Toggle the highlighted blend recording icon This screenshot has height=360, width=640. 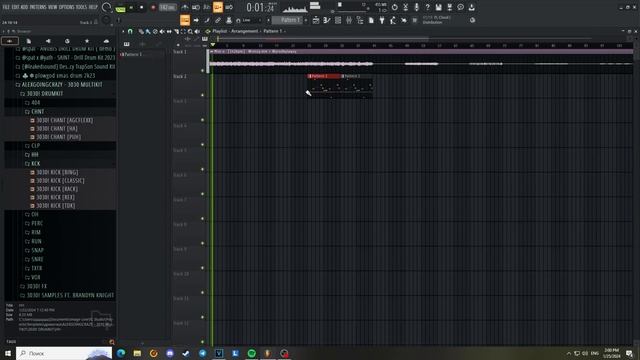[x=218, y=7]
